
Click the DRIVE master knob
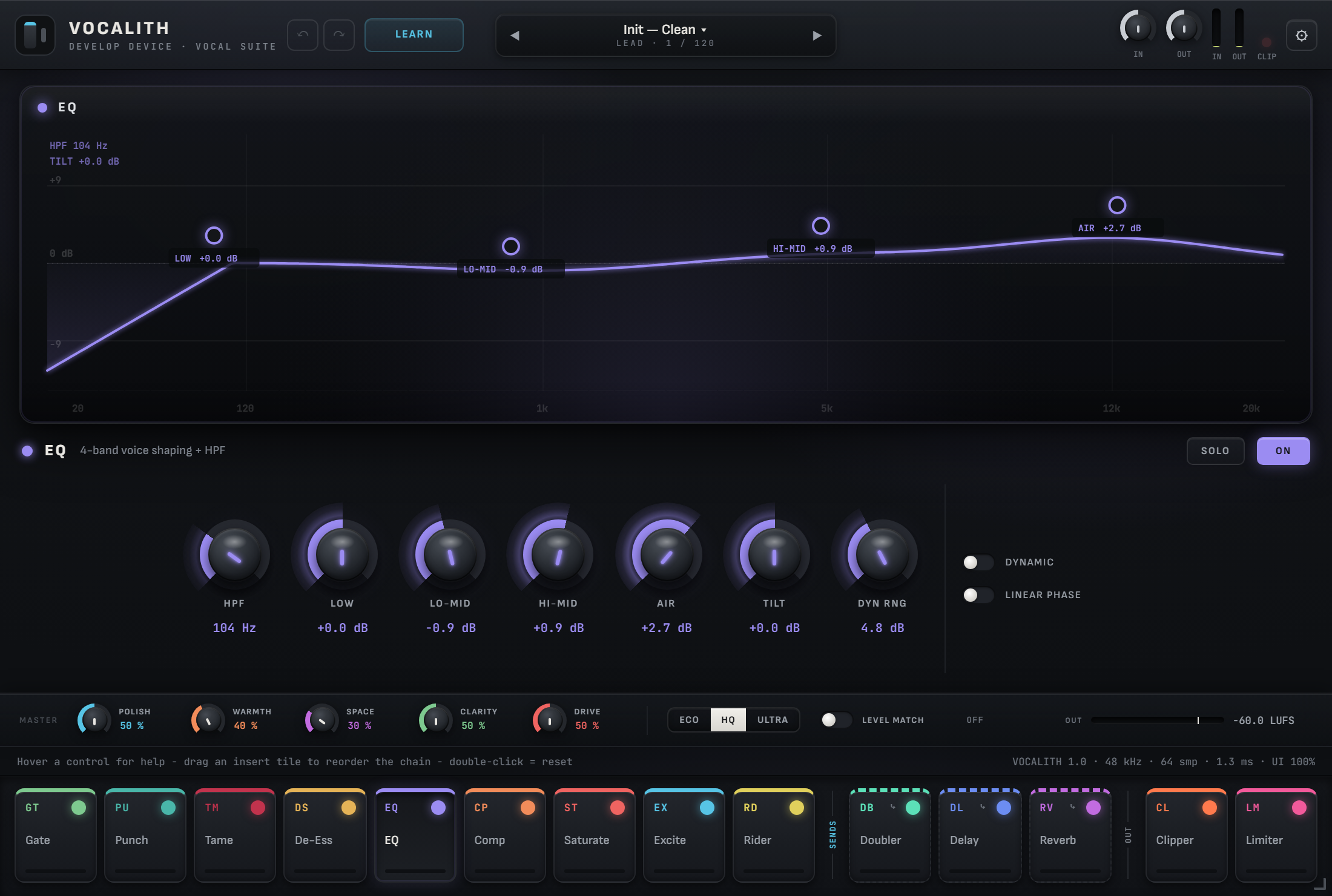[x=549, y=720]
